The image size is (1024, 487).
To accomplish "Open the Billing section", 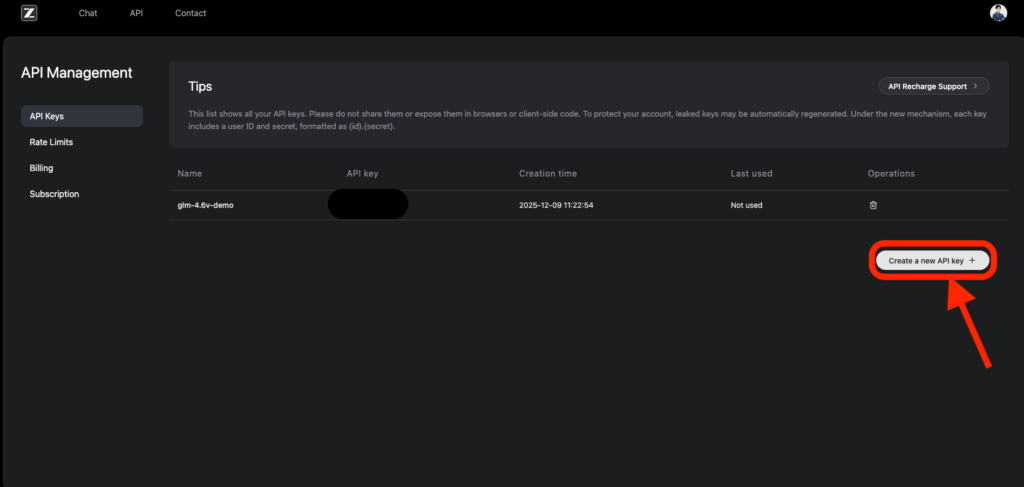I will (x=41, y=168).
